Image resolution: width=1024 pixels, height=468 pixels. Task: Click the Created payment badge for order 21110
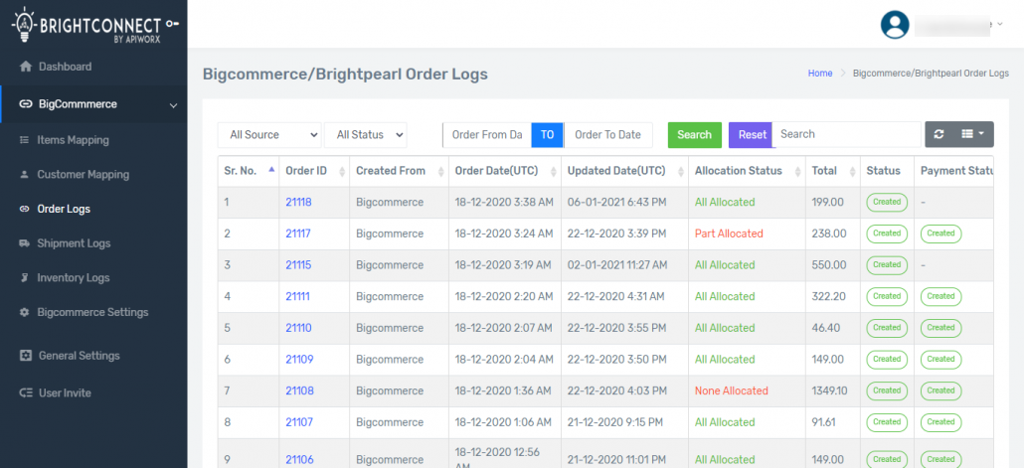941,328
